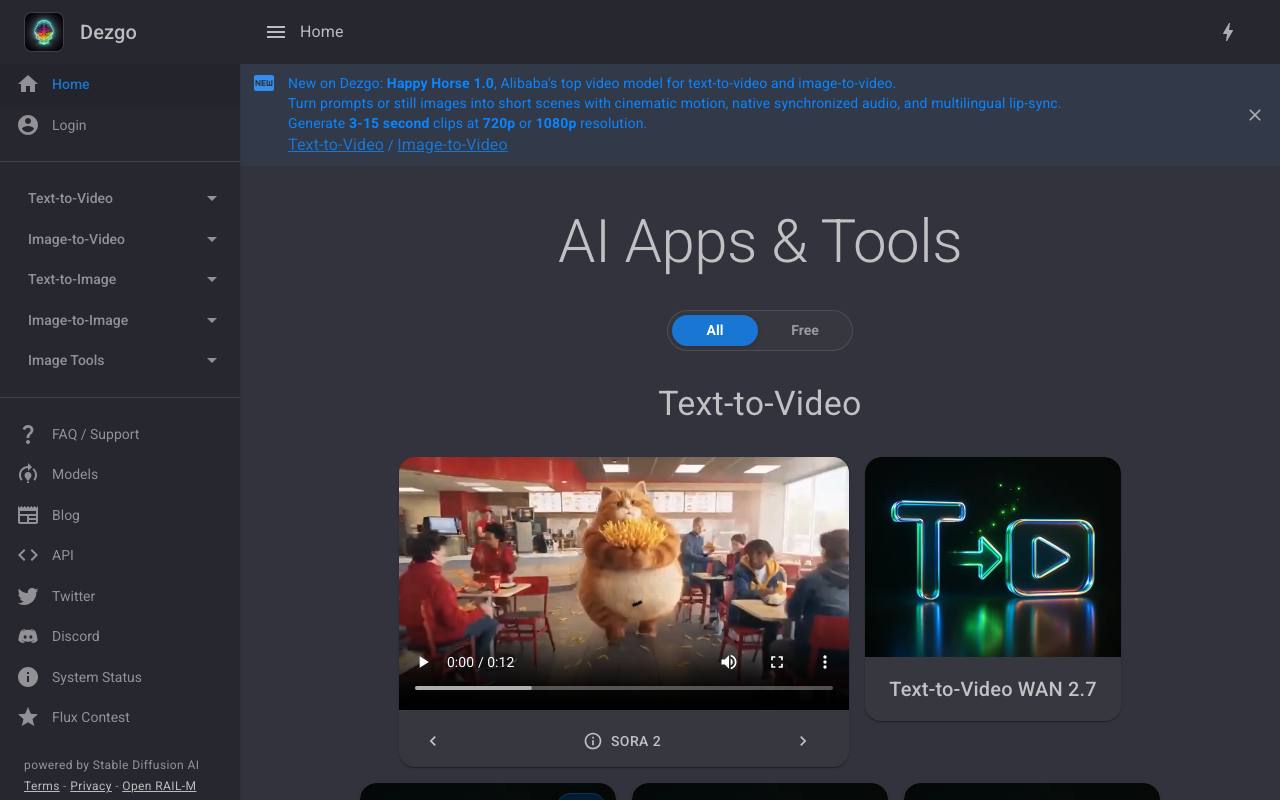
Task: Click the System Status info icon
Action: coord(28,677)
